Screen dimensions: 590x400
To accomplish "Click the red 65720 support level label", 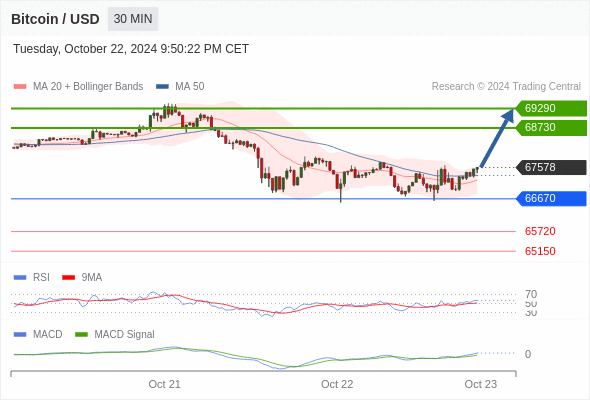I will [x=540, y=231].
